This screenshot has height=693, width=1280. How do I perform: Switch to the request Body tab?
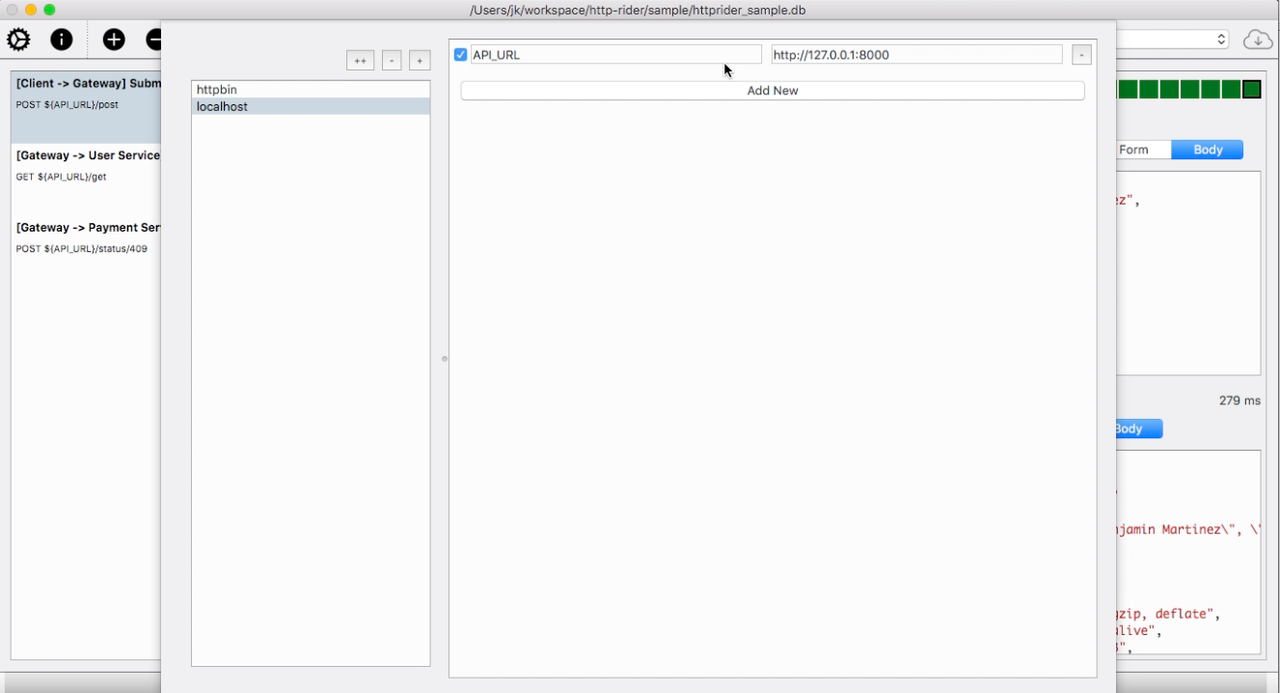[x=1207, y=150]
